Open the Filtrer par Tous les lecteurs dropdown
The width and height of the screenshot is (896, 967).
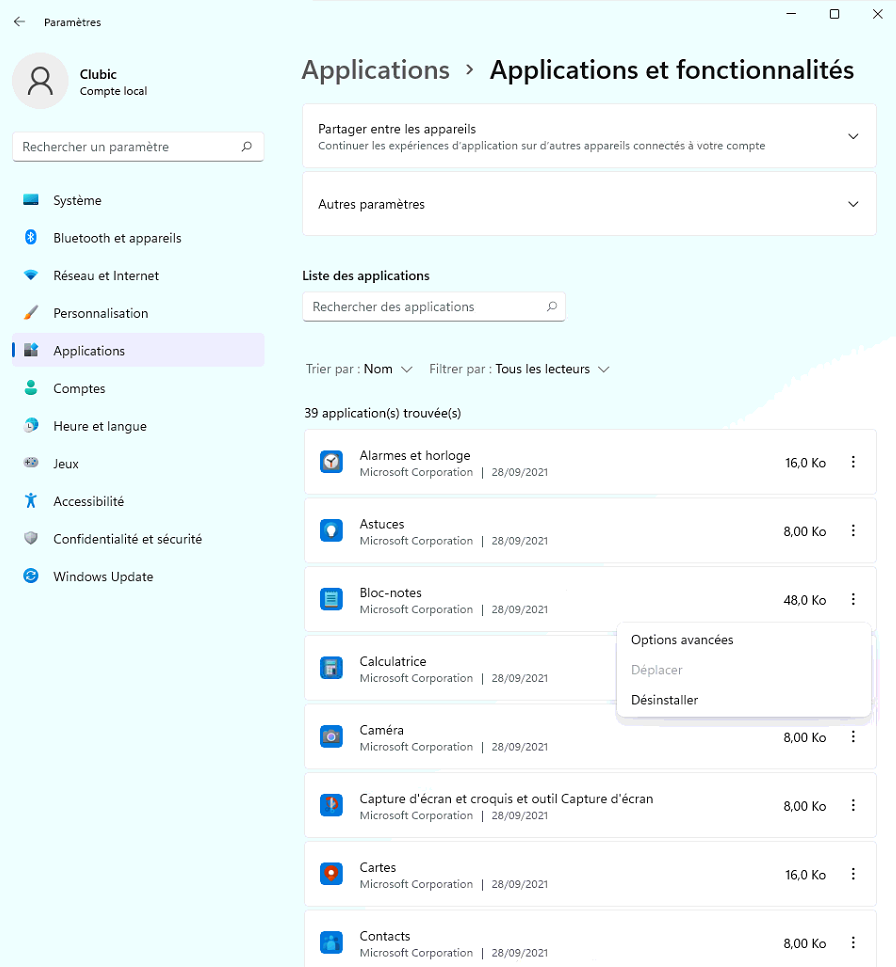click(551, 369)
